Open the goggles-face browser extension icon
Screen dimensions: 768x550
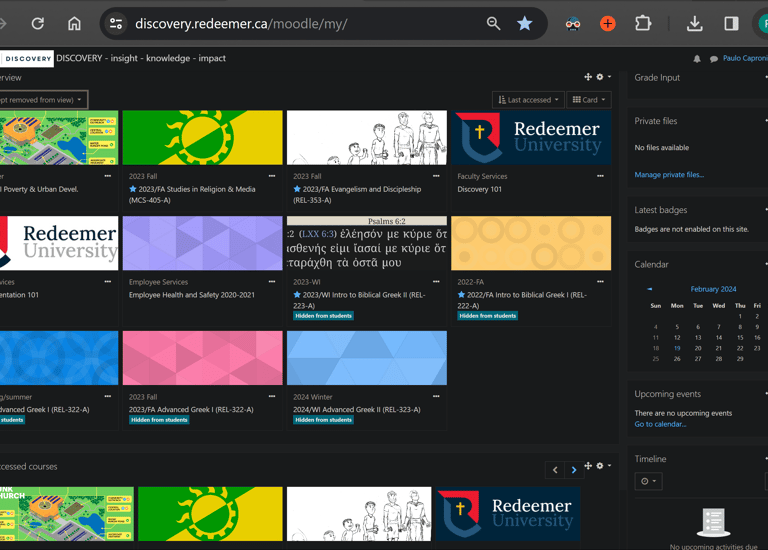pos(573,24)
